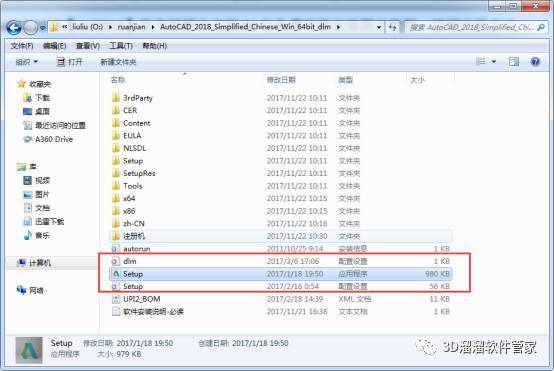Select the 56 KB Setup configuration file icon
The height and width of the screenshot is (371, 554).
click(116, 287)
